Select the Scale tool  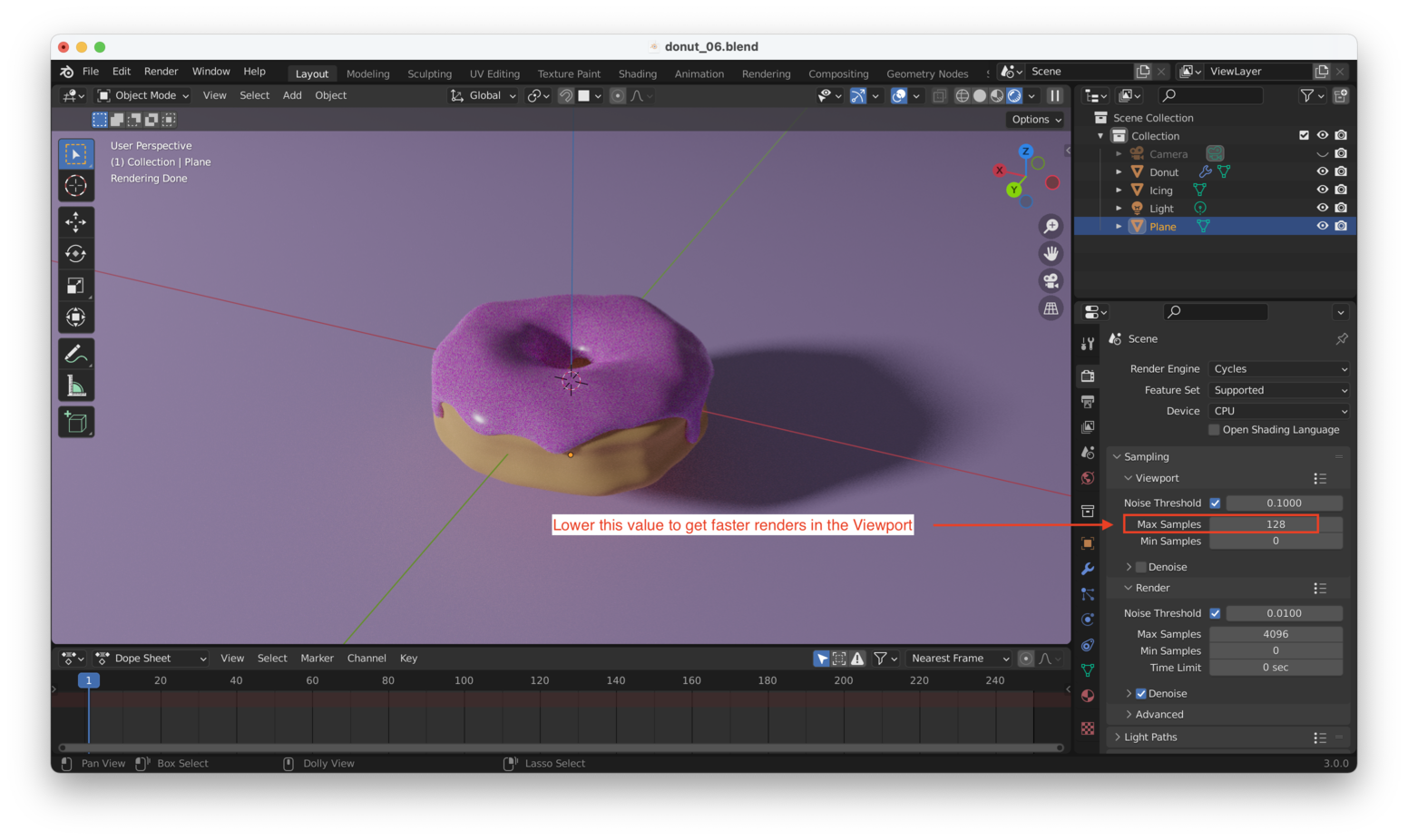pos(76,285)
